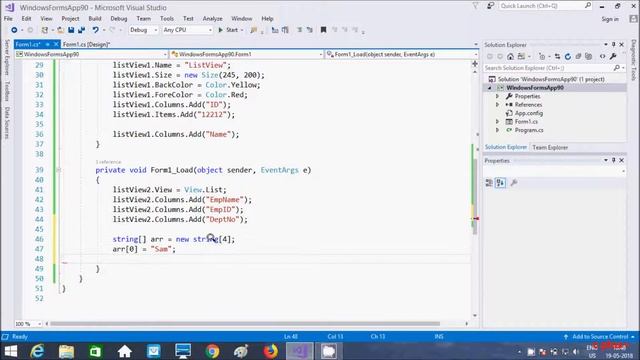Open Properties wrench icon in Solution Explorer toolbar
The height and width of the screenshot is (360, 640).
613,56
